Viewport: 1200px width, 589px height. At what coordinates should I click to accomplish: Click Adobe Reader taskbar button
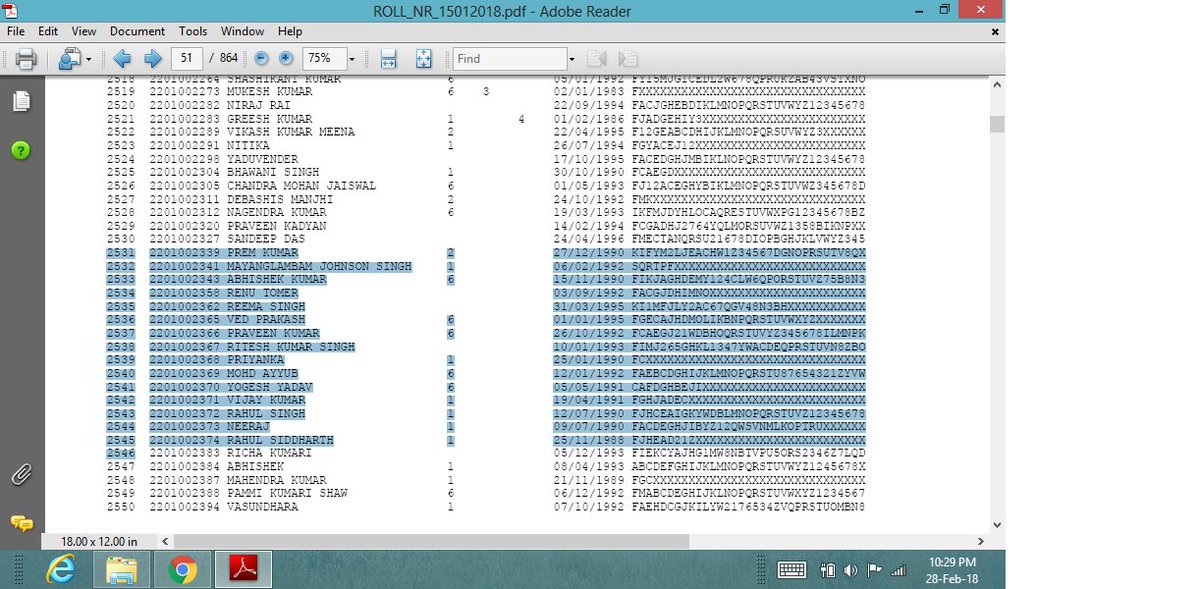point(245,570)
